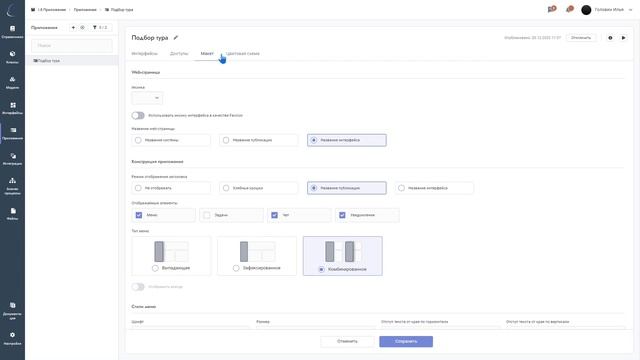Open the Иконка dropdown

[147, 98]
